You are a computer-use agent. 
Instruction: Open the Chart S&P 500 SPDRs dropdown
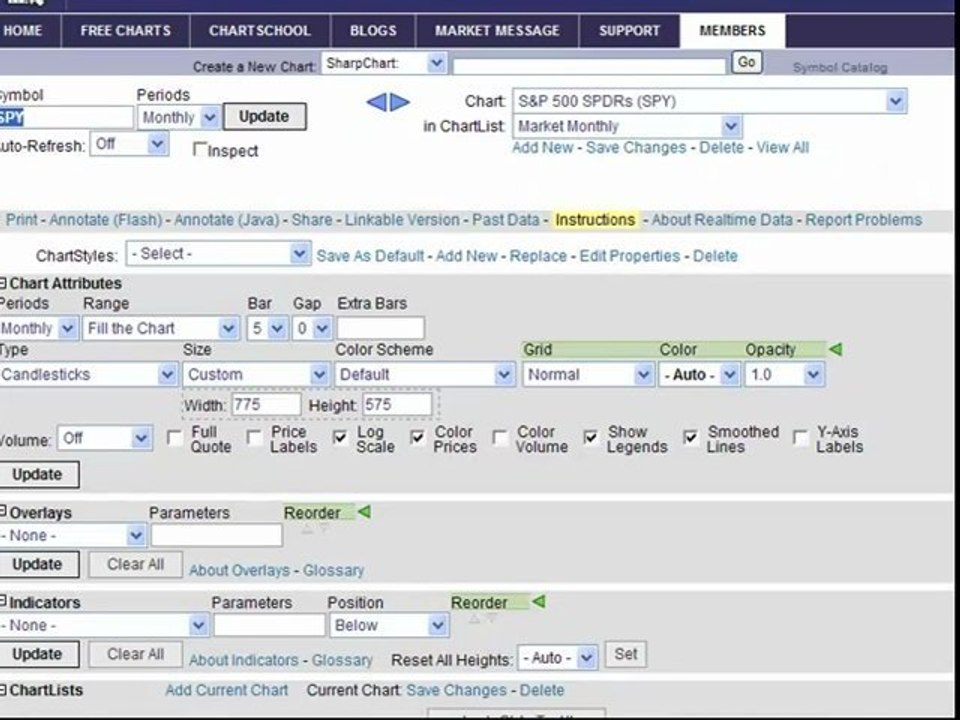pos(710,101)
